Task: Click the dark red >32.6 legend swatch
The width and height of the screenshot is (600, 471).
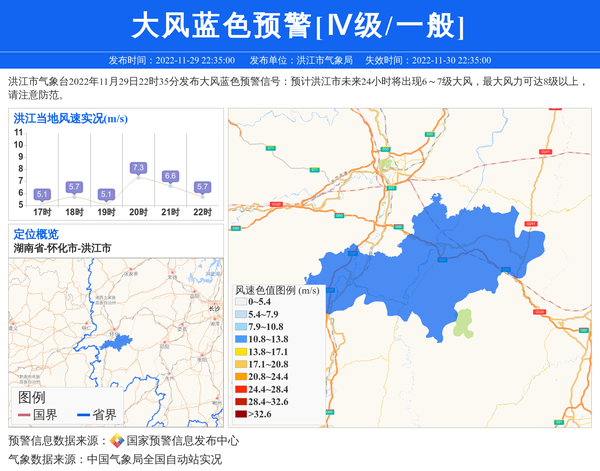Action: click(241, 414)
